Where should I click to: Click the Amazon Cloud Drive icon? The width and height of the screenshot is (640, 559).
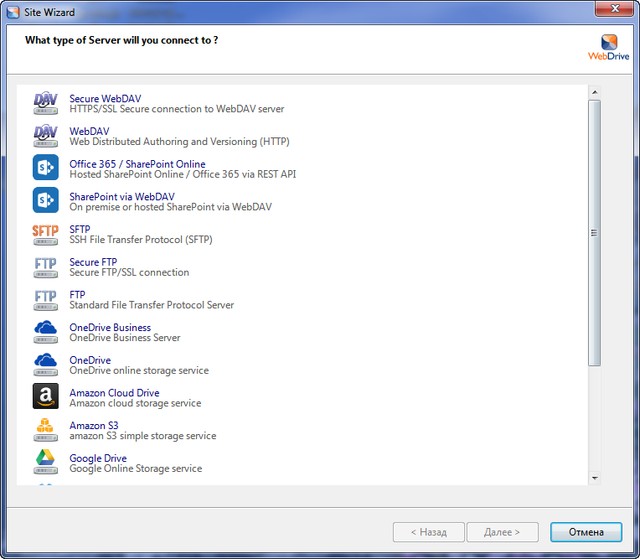coord(46,397)
